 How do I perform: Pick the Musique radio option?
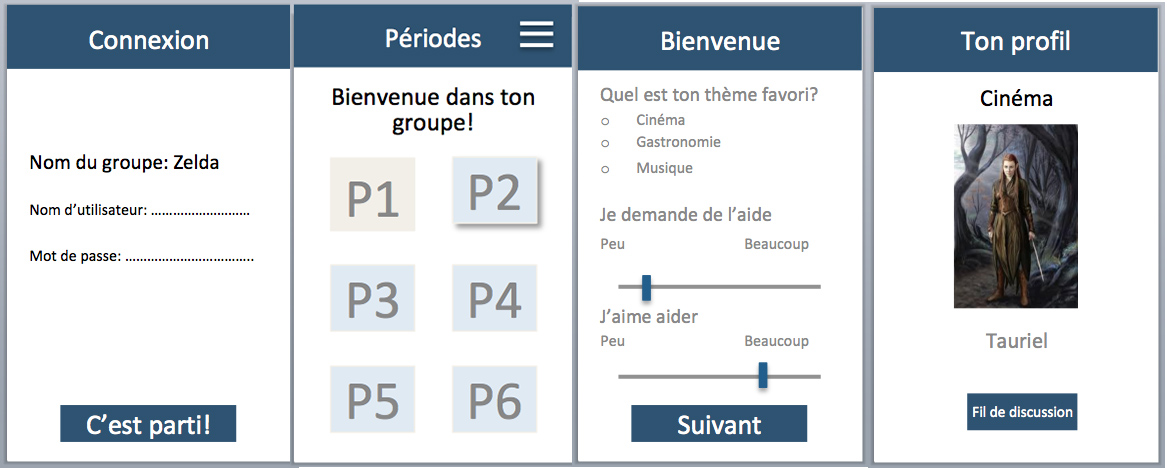pyautogui.click(x=605, y=170)
